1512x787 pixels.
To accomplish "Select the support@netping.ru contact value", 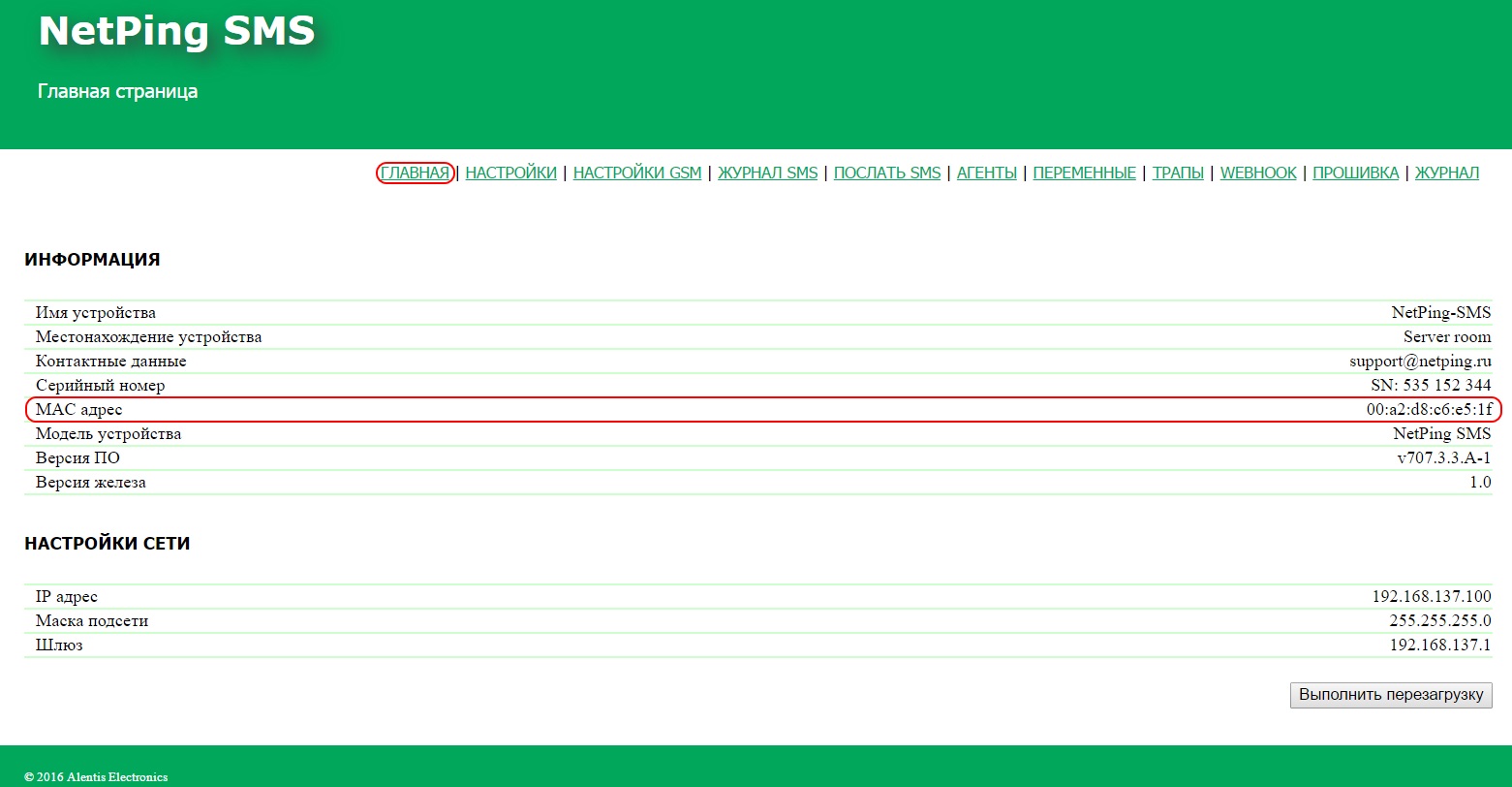I will click(1421, 362).
